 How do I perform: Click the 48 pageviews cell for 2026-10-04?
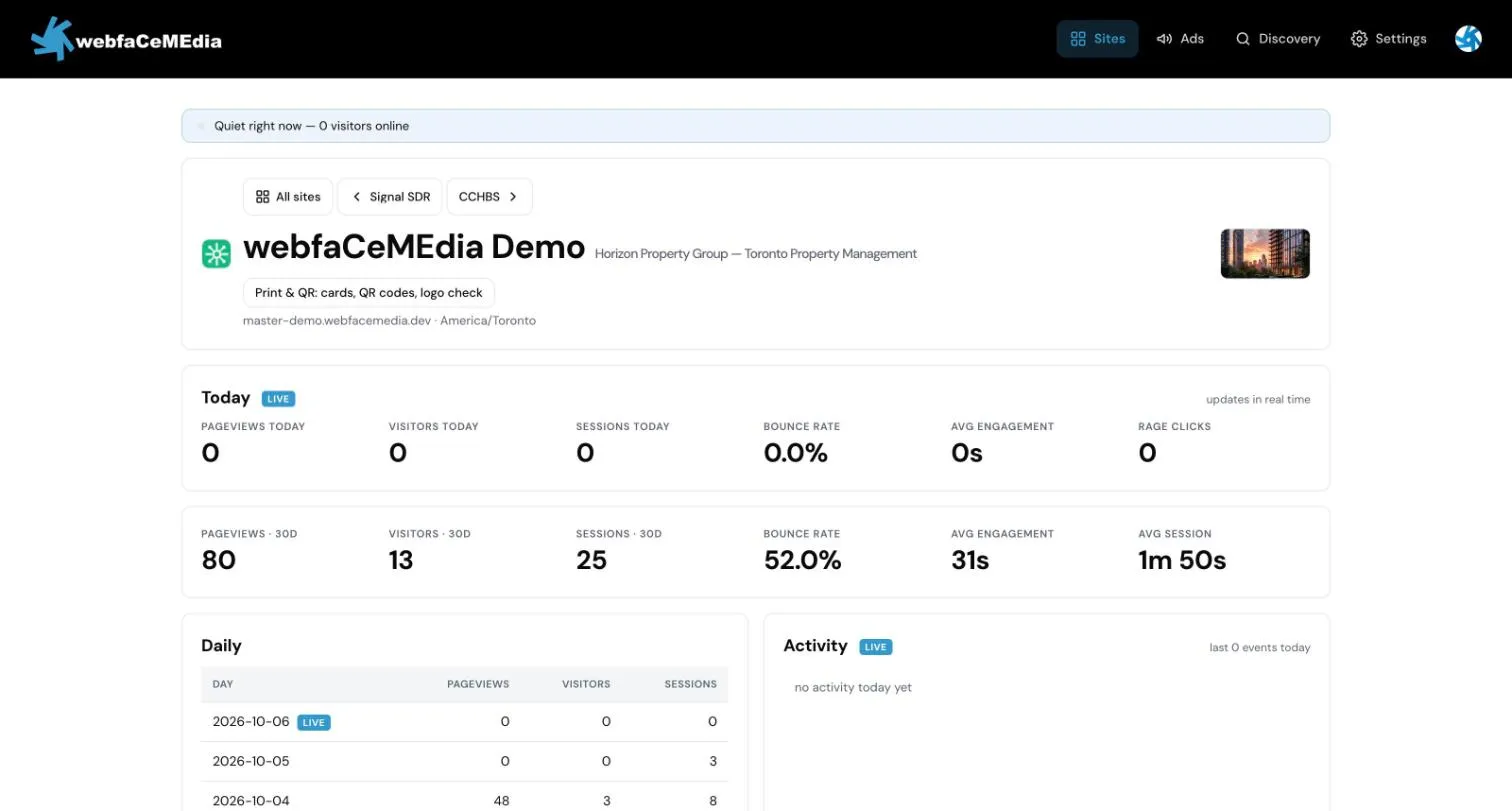499,801
